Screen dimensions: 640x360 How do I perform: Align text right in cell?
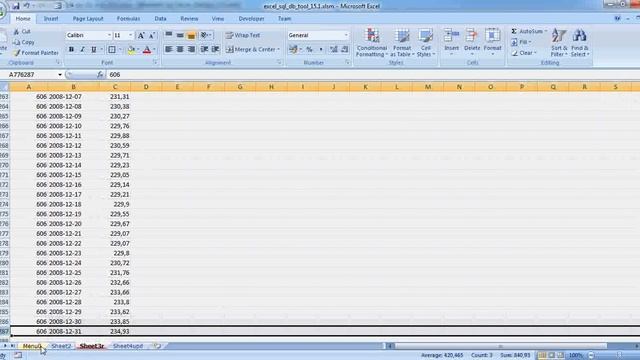191,49
